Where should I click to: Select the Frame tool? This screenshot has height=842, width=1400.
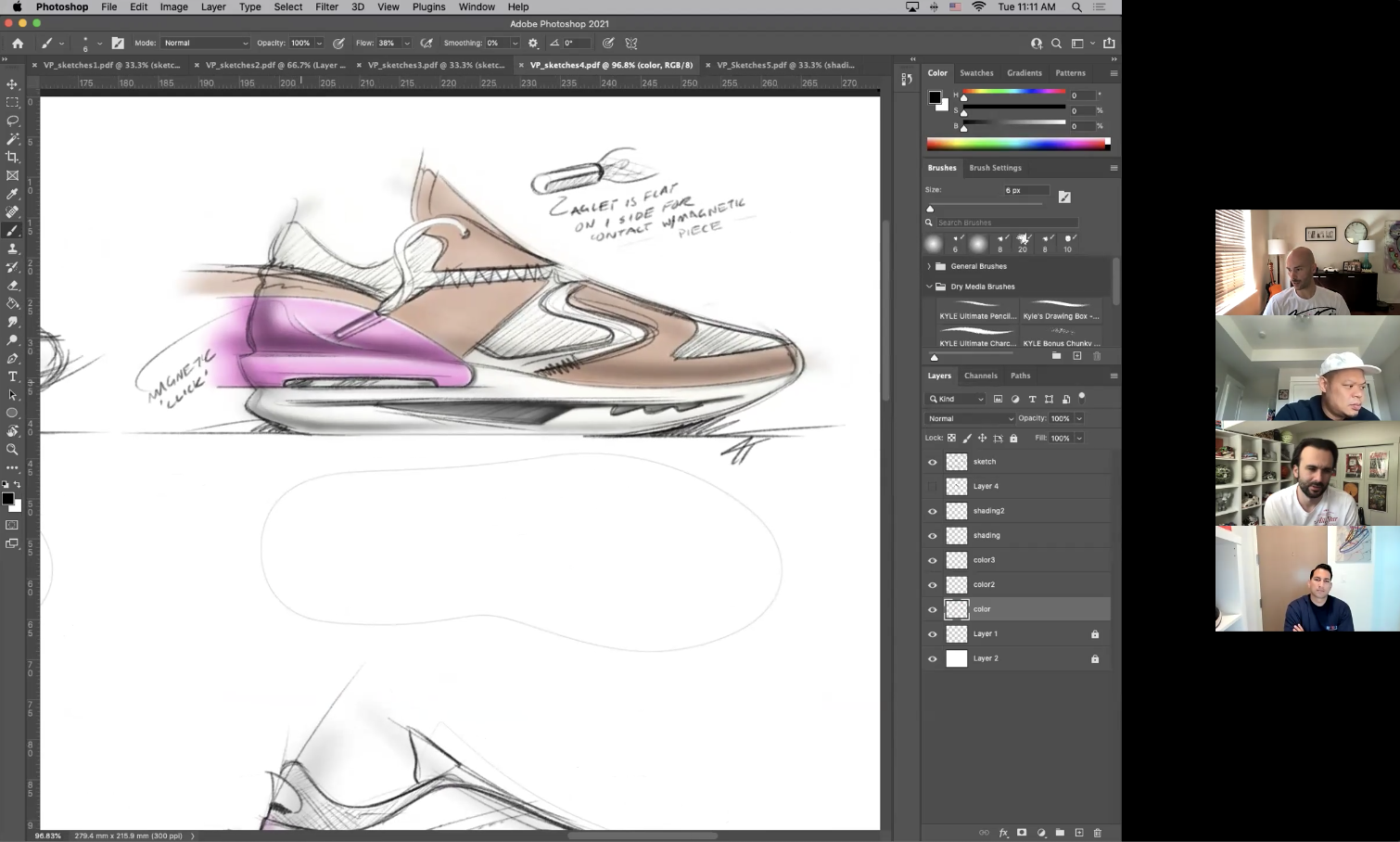click(x=12, y=175)
